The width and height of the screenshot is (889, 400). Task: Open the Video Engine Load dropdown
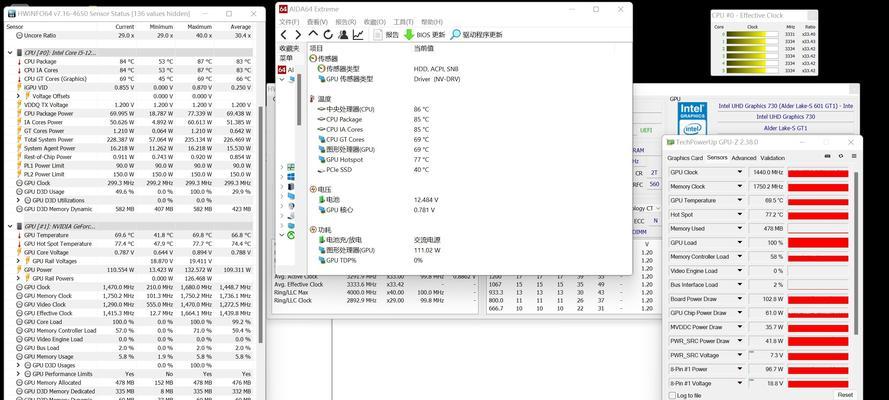(740, 271)
